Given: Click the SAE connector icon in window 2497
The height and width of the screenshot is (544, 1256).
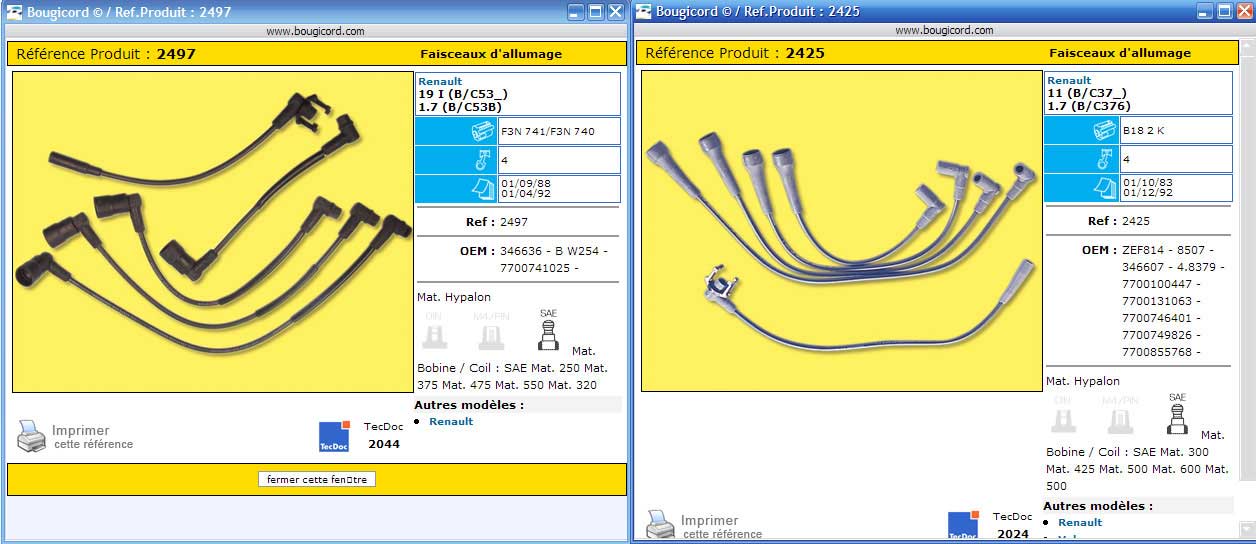Looking at the screenshot, I should (x=548, y=330).
